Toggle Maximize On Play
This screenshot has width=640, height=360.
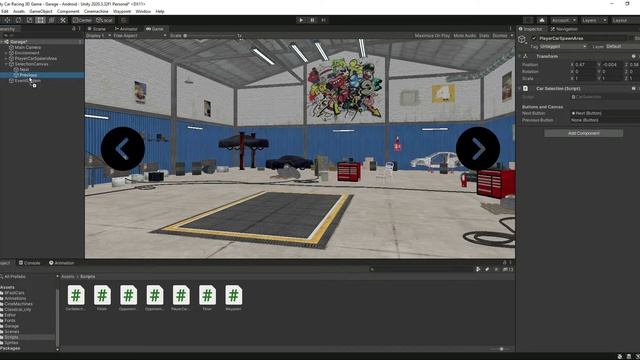pyautogui.click(x=432, y=36)
